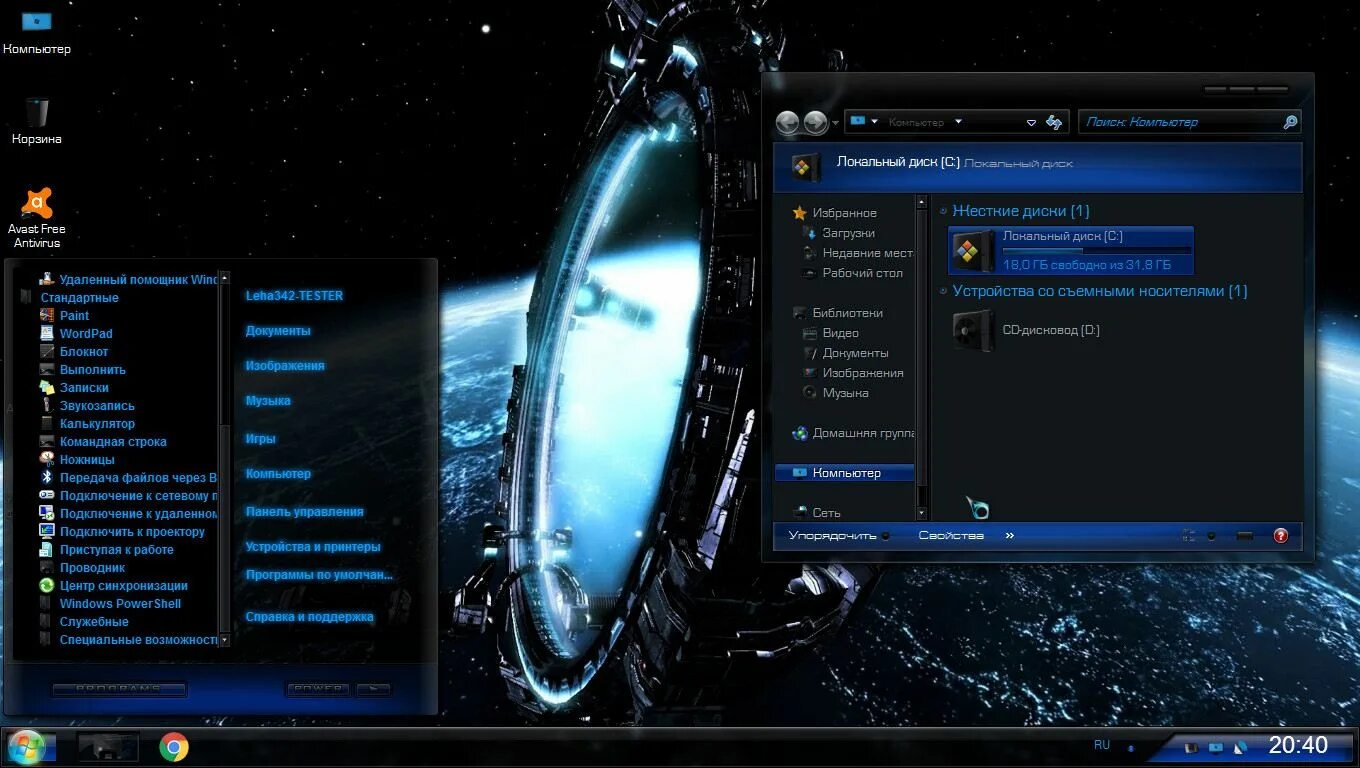Open Устройства и принтеры link
1360x768 pixels.
(313, 547)
